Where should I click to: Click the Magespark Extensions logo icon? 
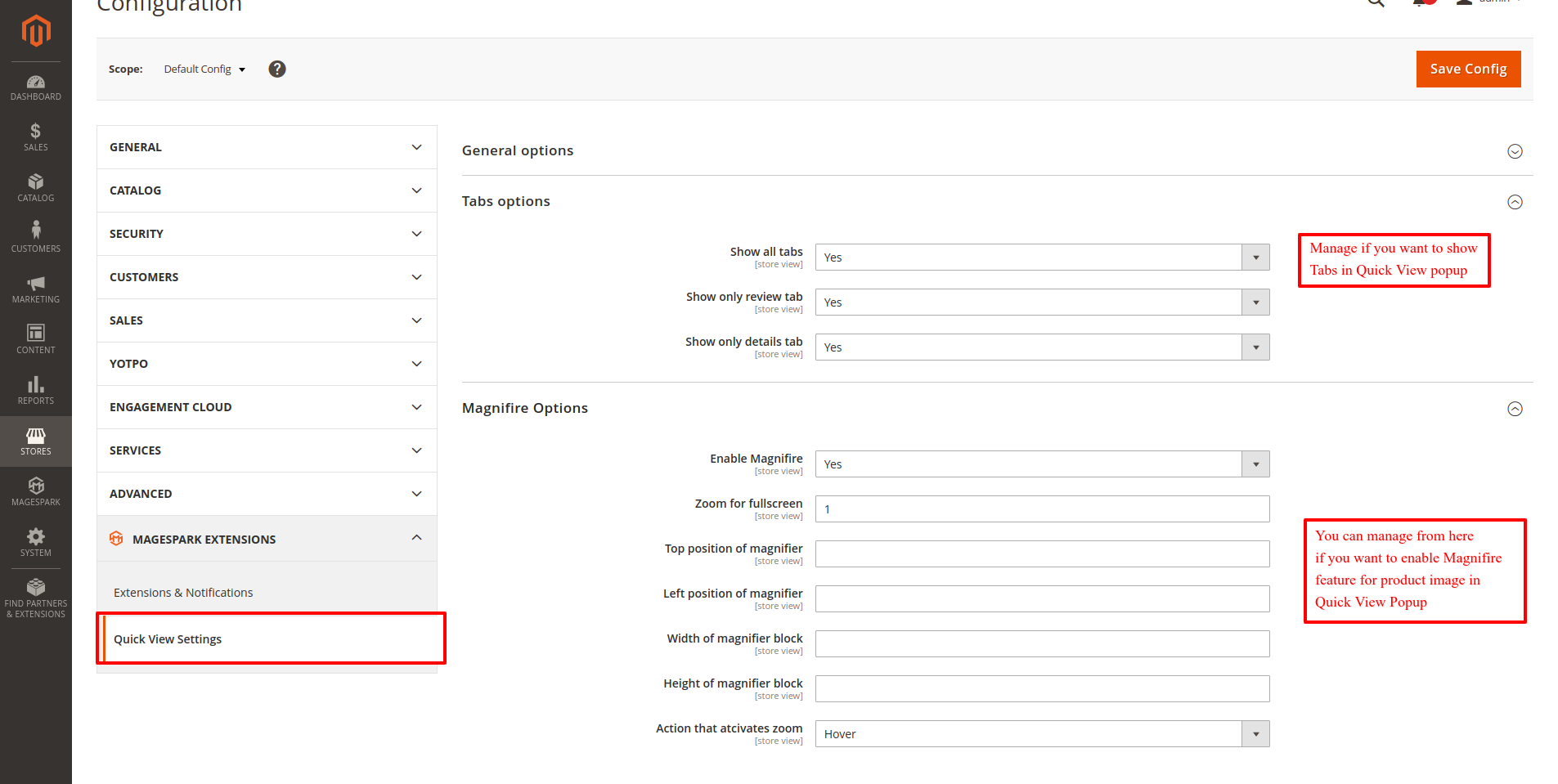point(116,539)
